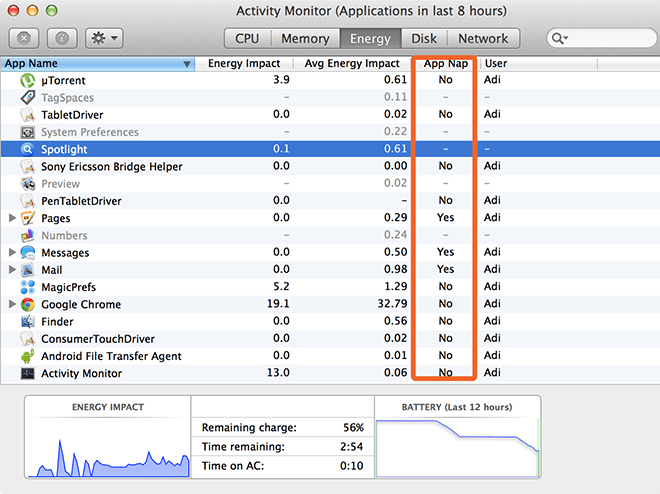Image resolution: width=660 pixels, height=494 pixels.
Task: Click Sony Ericsson Bridge Helper icon
Action: [28, 166]
